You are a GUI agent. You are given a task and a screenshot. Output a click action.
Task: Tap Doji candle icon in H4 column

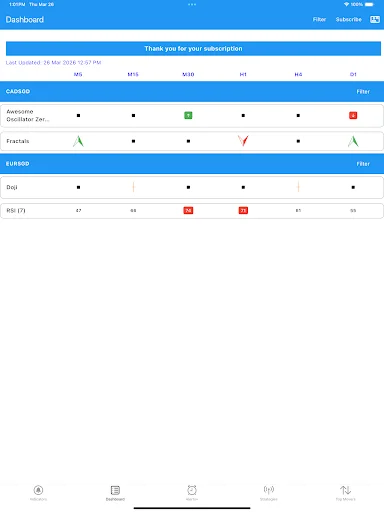point(298,187)
